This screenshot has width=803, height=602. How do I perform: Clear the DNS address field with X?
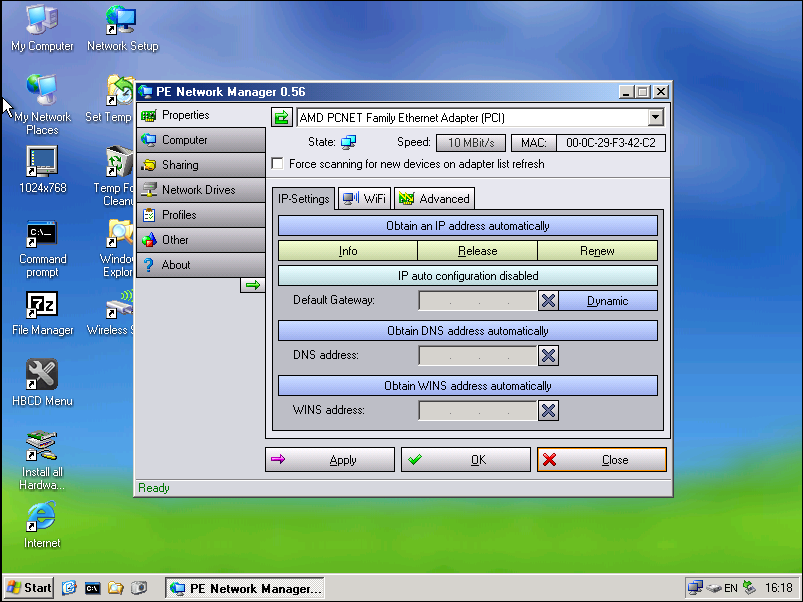click(548, 355)
